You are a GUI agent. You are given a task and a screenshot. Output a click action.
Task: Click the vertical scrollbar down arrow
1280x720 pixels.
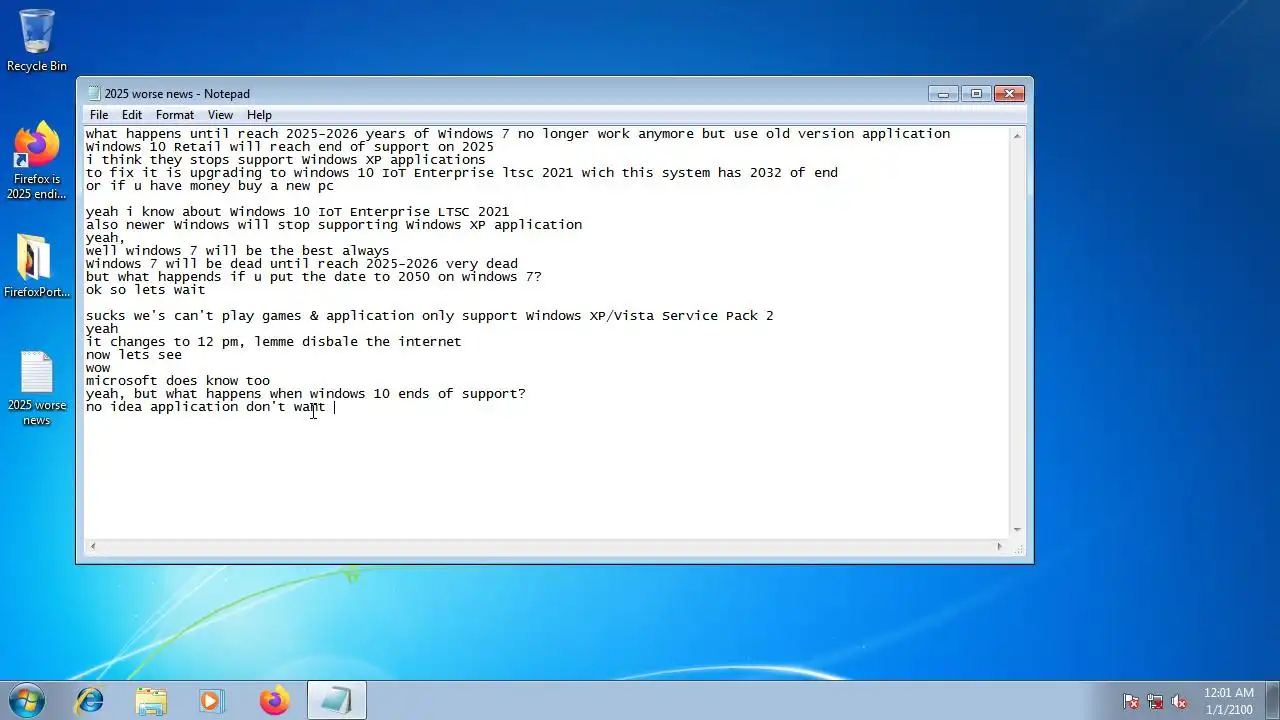(x=1017, y=530)
